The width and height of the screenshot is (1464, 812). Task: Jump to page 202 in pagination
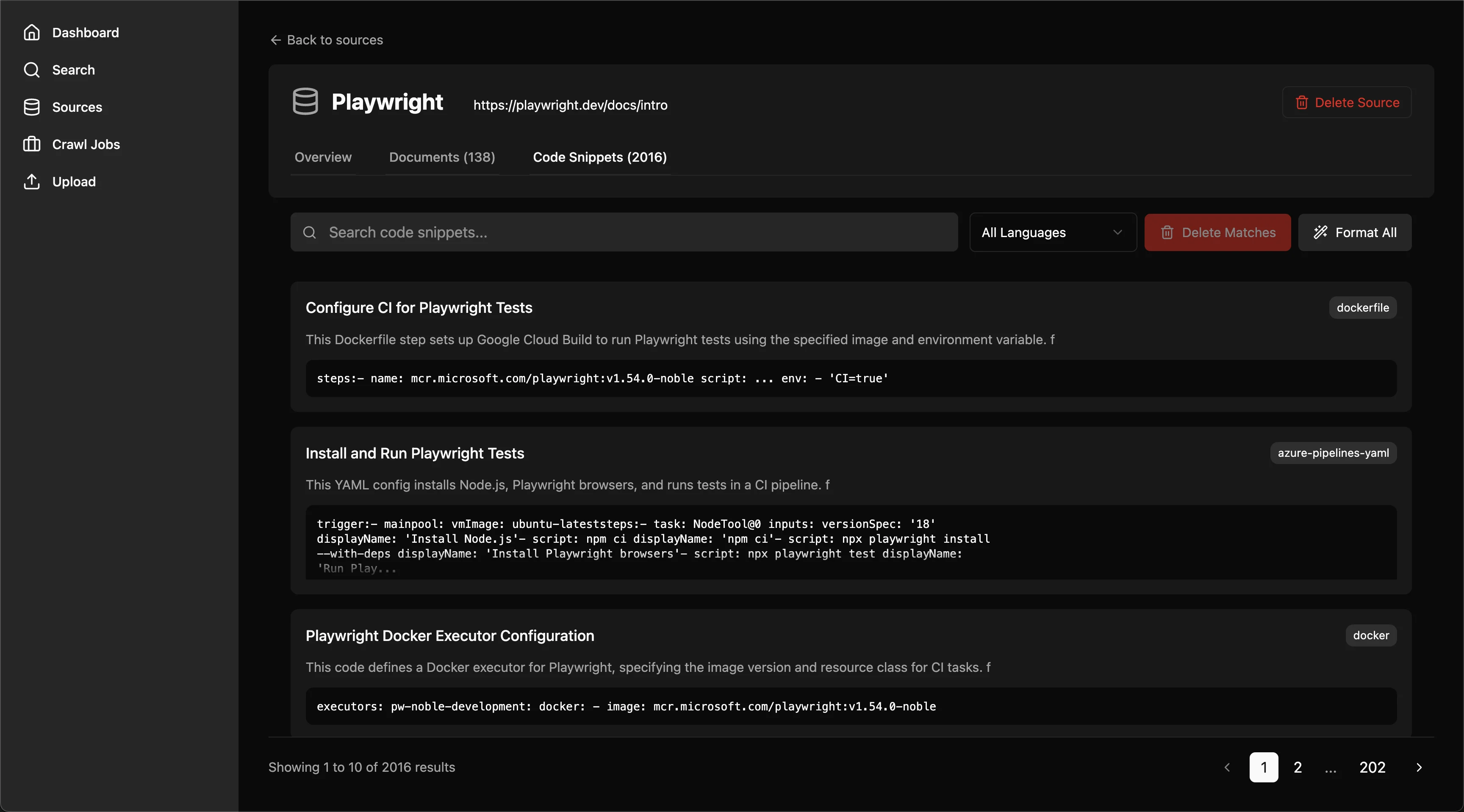click(x=1372, y=767)
